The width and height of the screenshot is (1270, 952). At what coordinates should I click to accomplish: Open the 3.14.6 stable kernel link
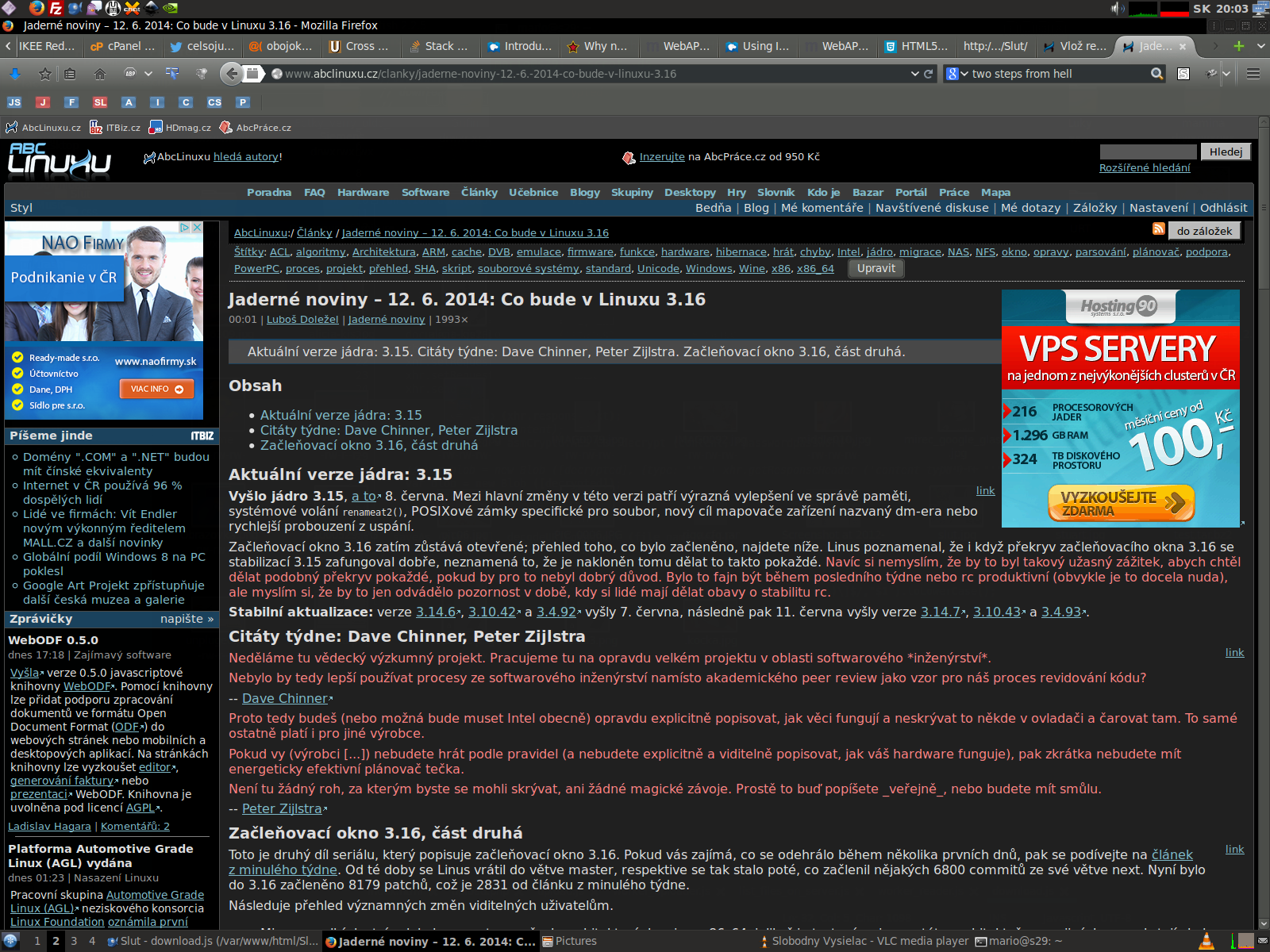(x=436, y=612)
